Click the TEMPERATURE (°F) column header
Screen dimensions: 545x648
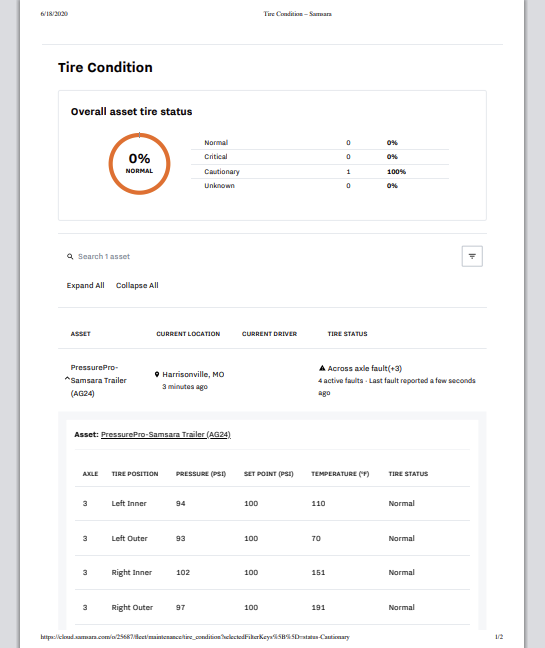pyautogui.click(x=340, y=474)
